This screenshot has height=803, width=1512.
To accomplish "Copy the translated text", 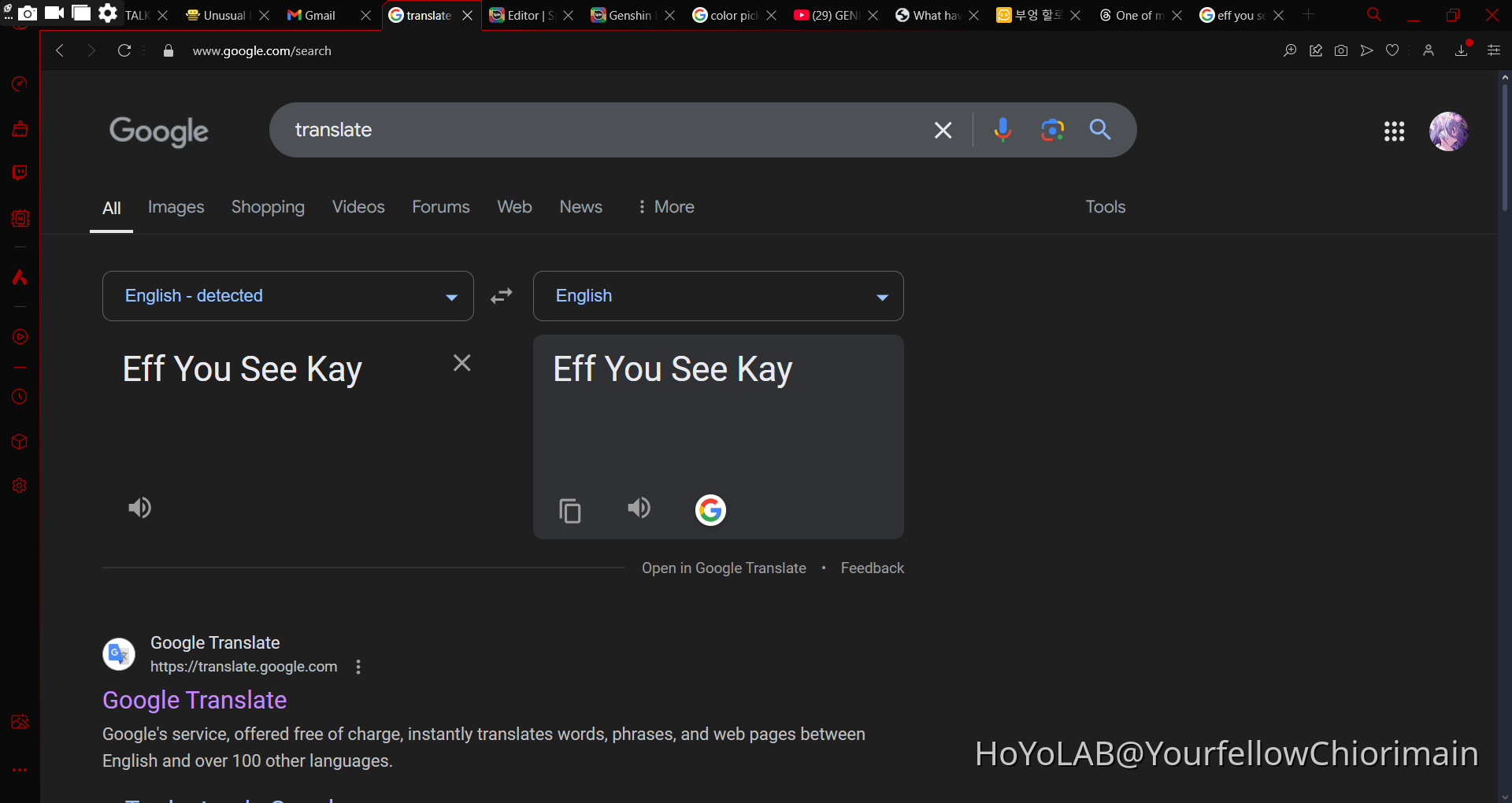I will pyautogui.click(x=569, y=510).
